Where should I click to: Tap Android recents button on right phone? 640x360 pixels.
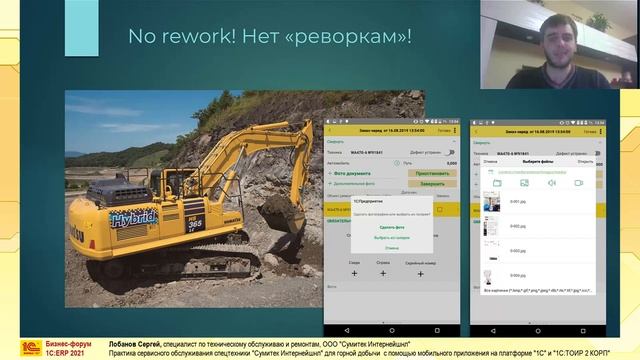[x=583, y=331]
